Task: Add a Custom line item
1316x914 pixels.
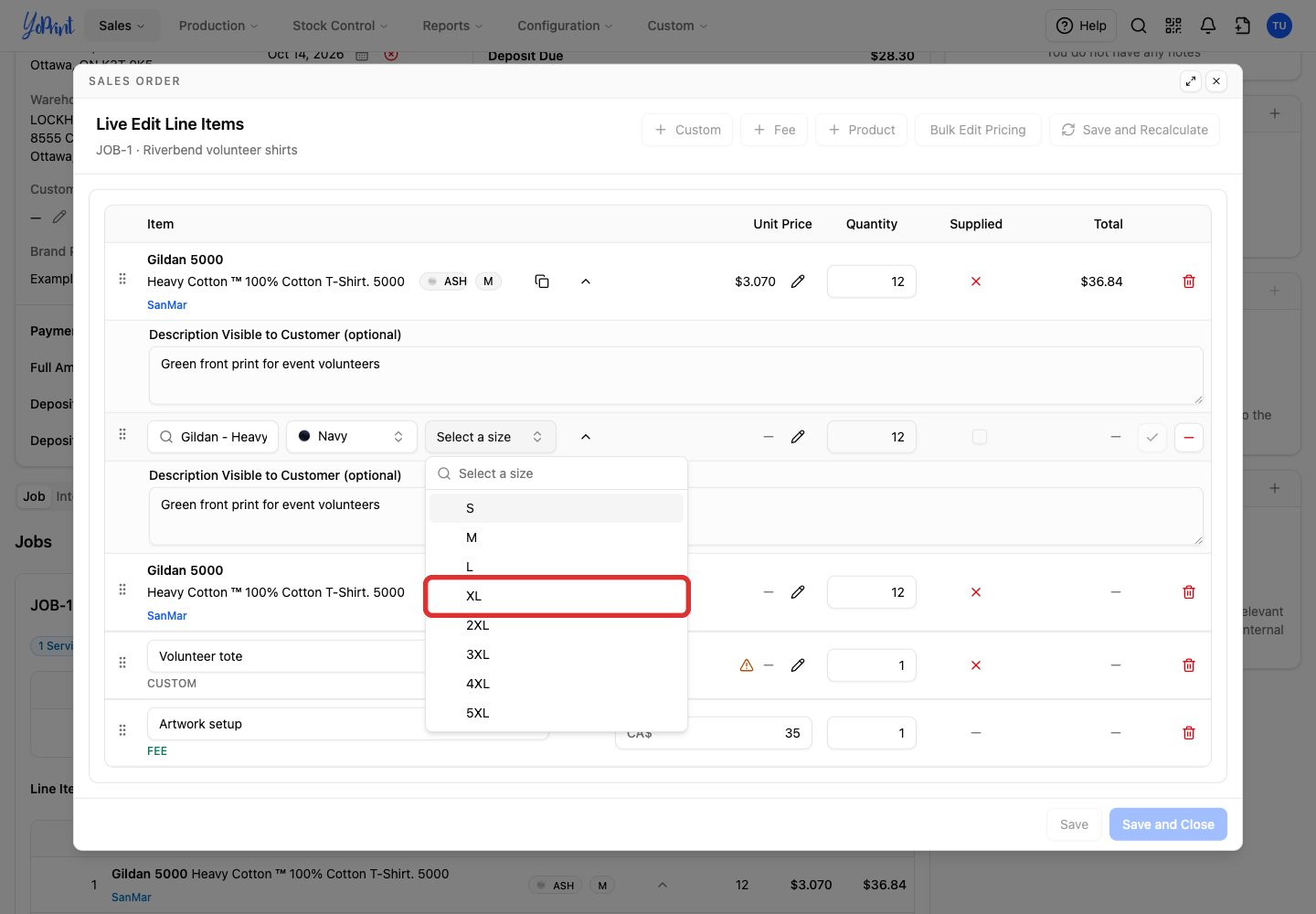Action: pyautogui.click(x=687, y=130)
